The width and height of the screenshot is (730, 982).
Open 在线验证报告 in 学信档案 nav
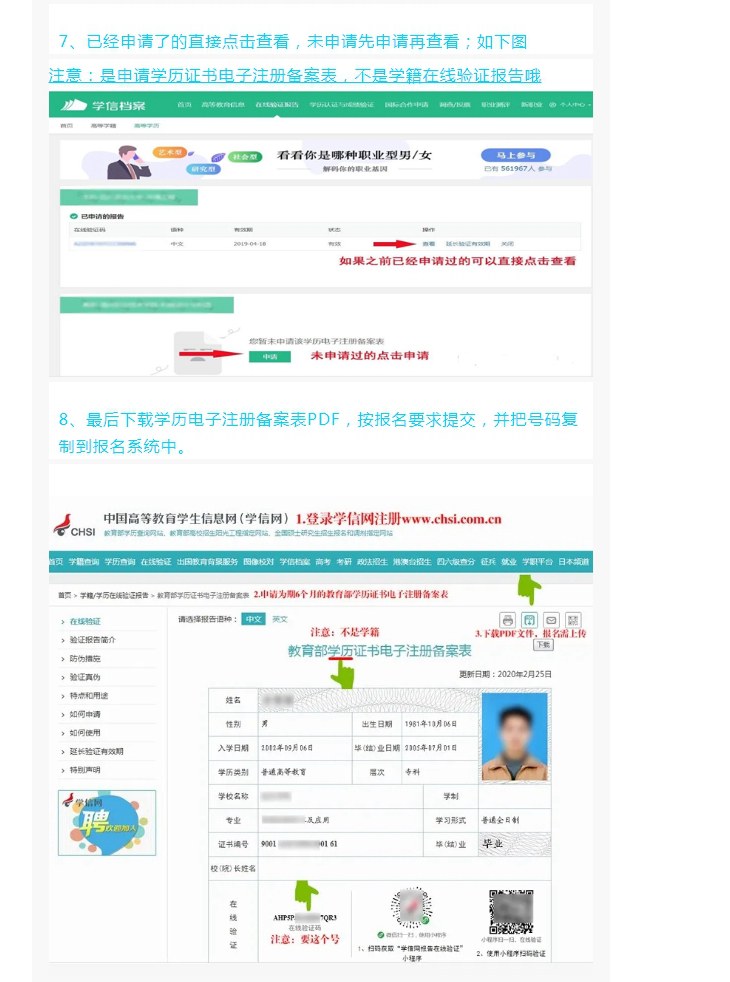point(277,105)
